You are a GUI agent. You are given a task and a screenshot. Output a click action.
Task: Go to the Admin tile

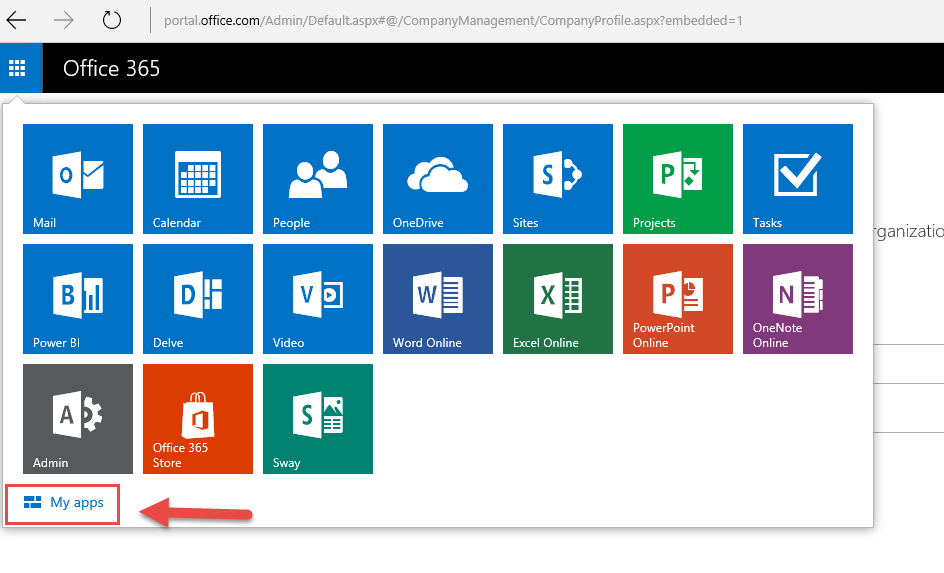tap(78, 419)
